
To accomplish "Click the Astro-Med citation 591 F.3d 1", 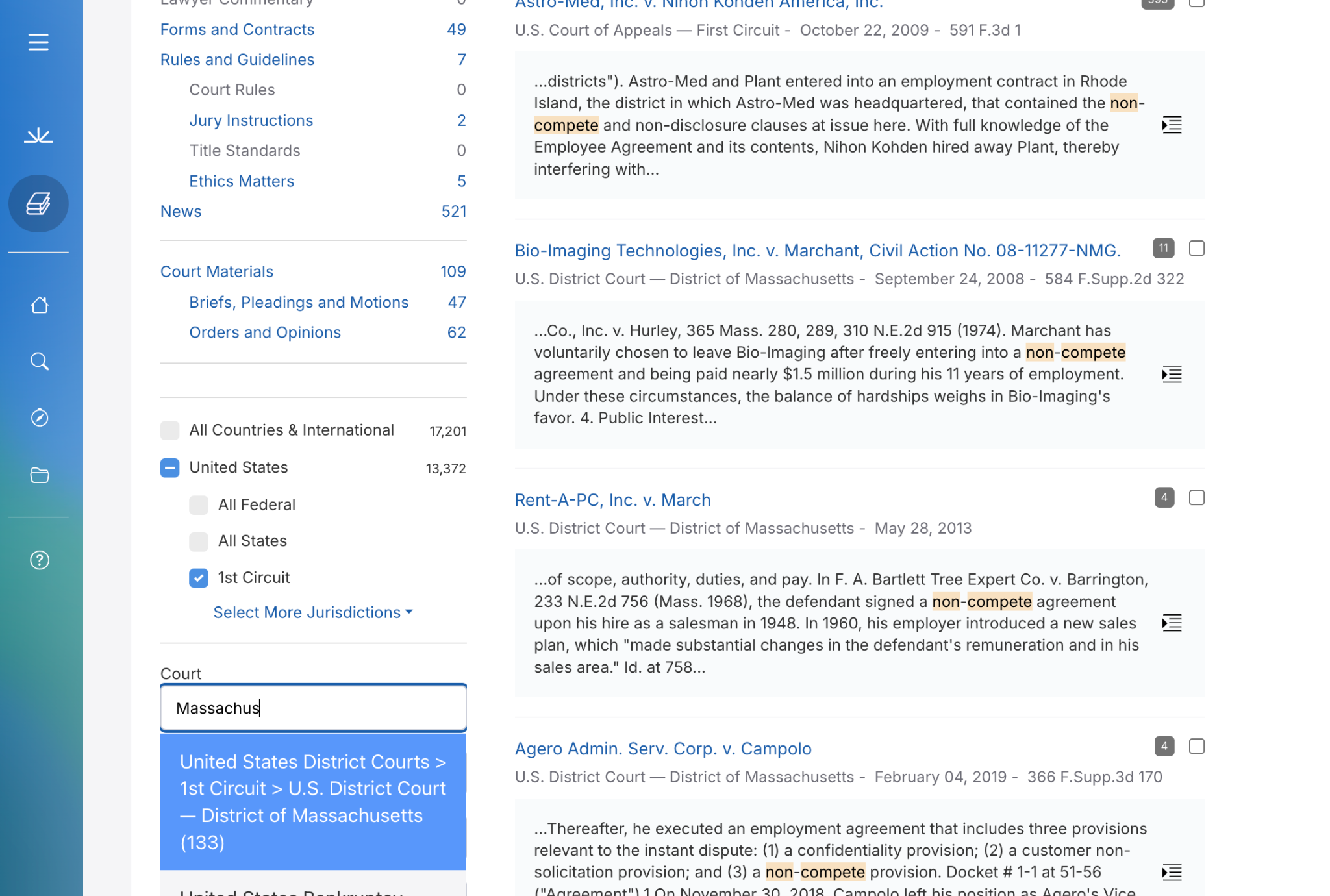I will click(985, 30).
